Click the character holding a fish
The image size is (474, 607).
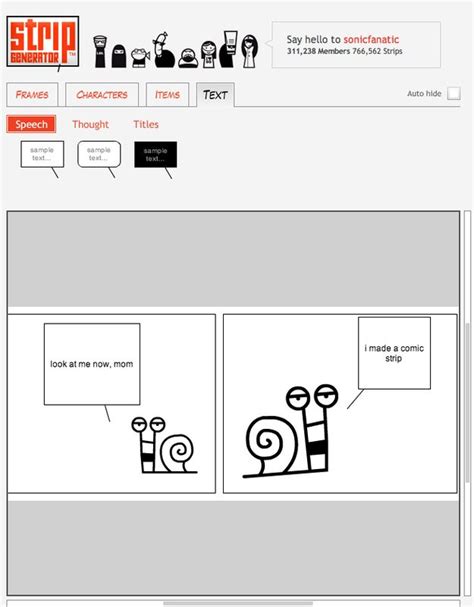pos(140,57)
